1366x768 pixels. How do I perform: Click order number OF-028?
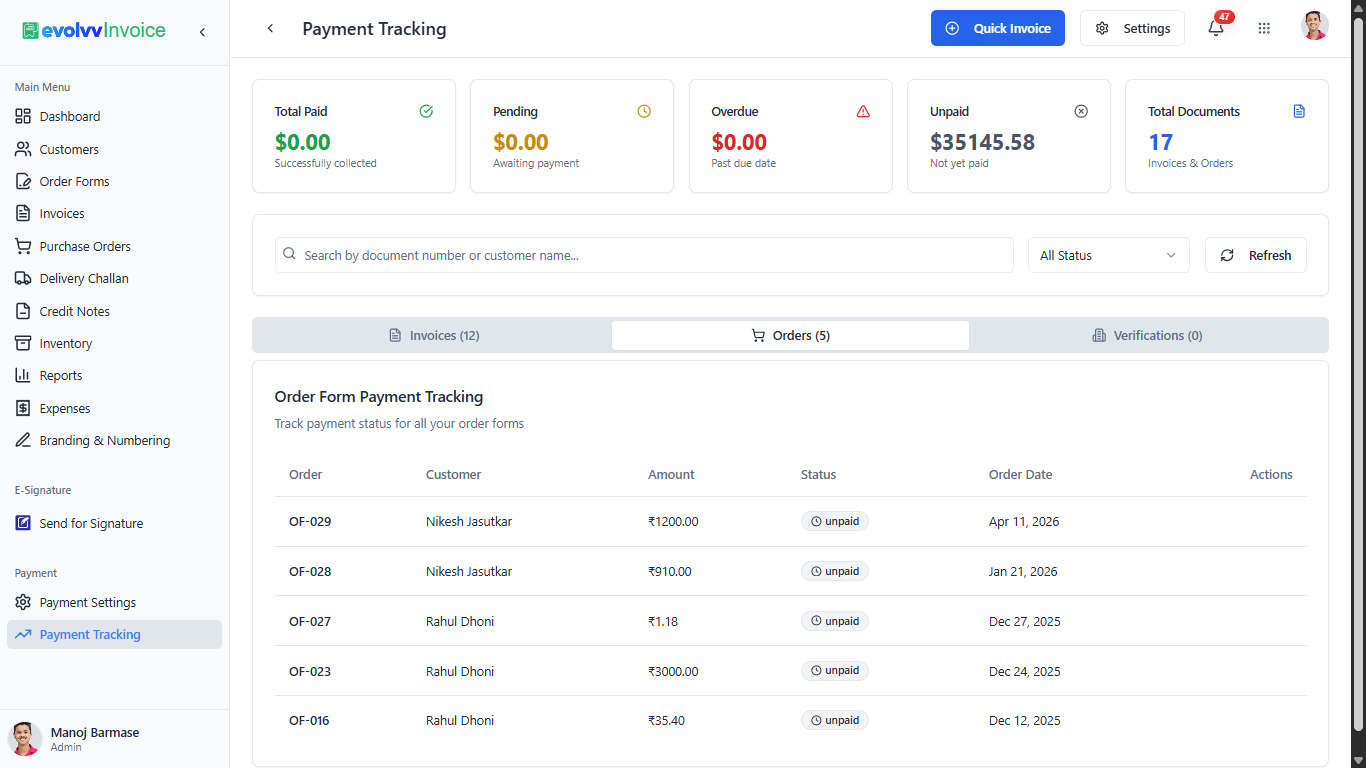[x=310, y=572]
